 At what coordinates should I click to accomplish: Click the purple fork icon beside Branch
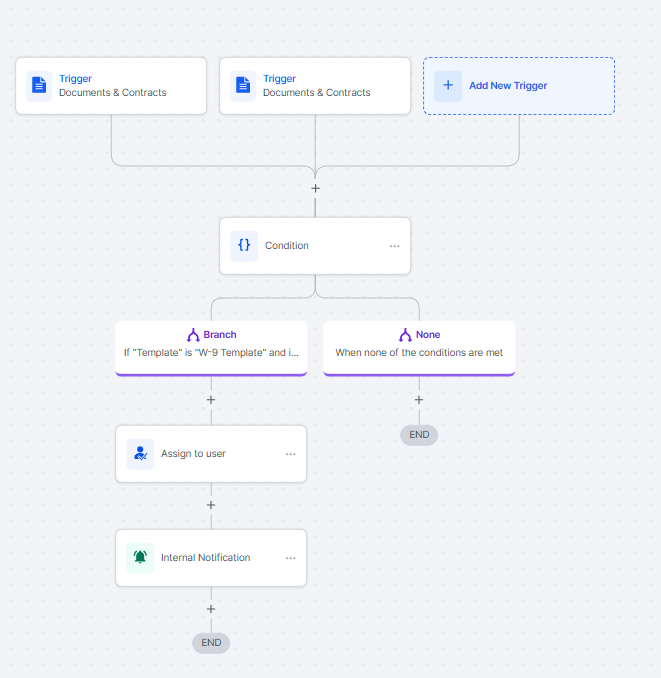(x=193, y=335)
